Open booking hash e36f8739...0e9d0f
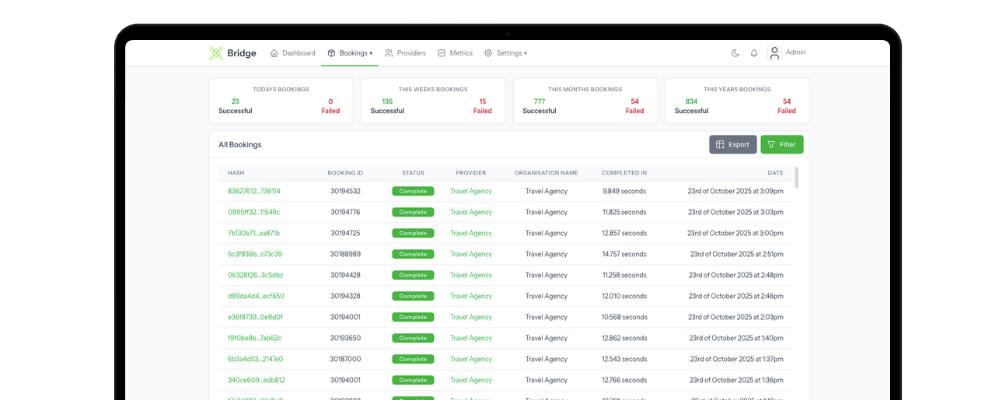Viewport: 1000px width, 400px height. click(255, 317)
